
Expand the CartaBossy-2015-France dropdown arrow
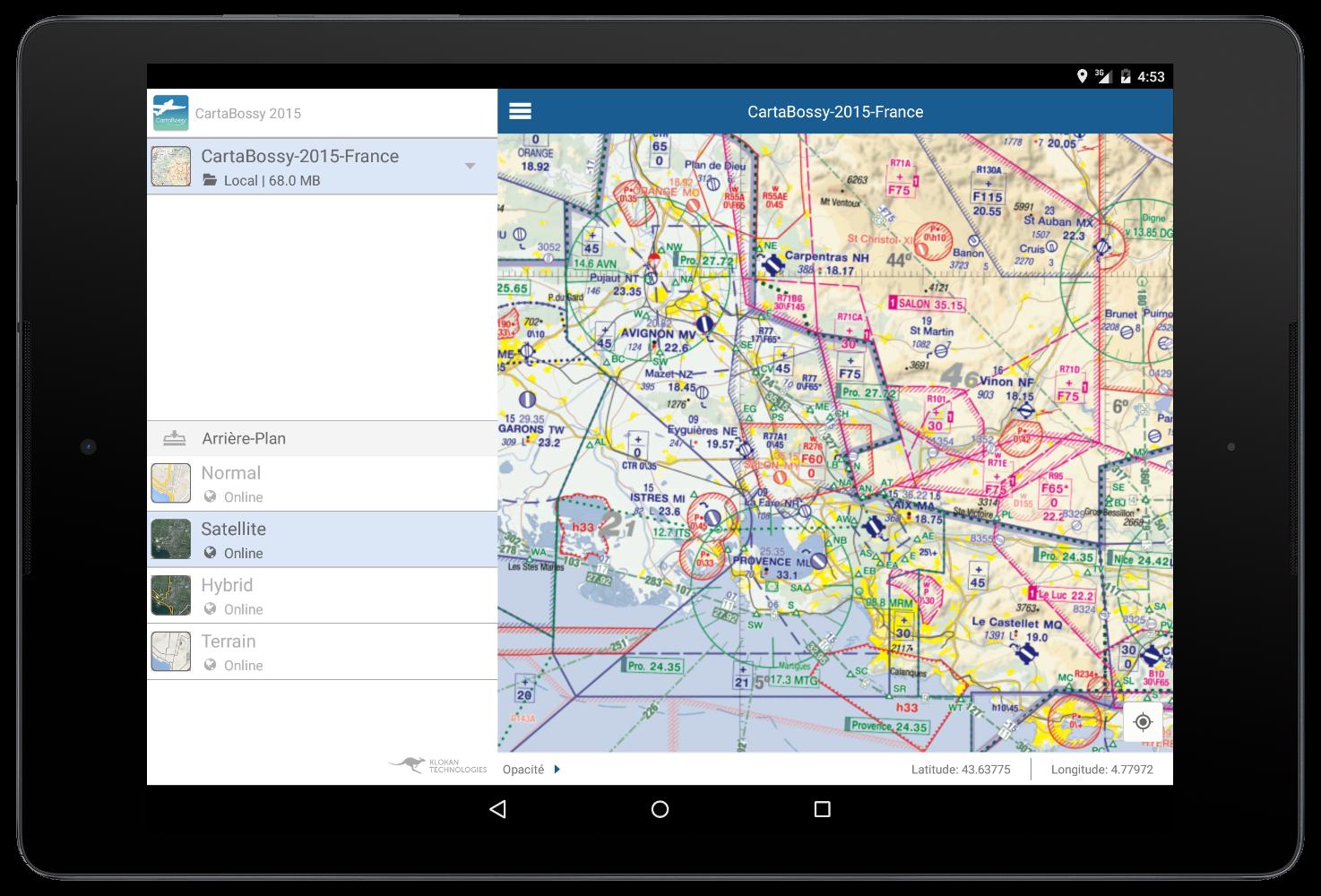(x=470, y=166)
